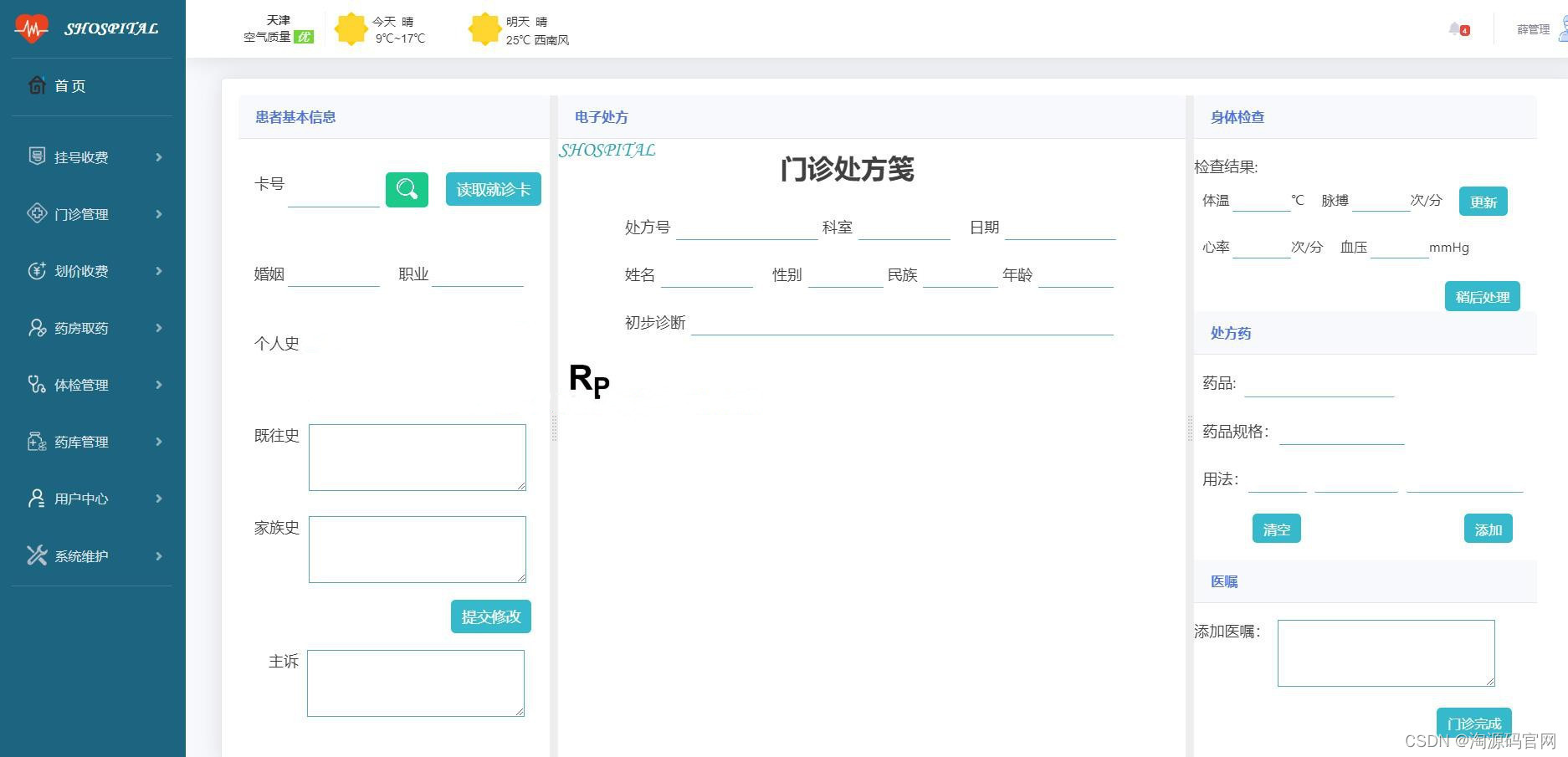
Task: Click the 系统维护 tools icon
Action: [37, 555]
